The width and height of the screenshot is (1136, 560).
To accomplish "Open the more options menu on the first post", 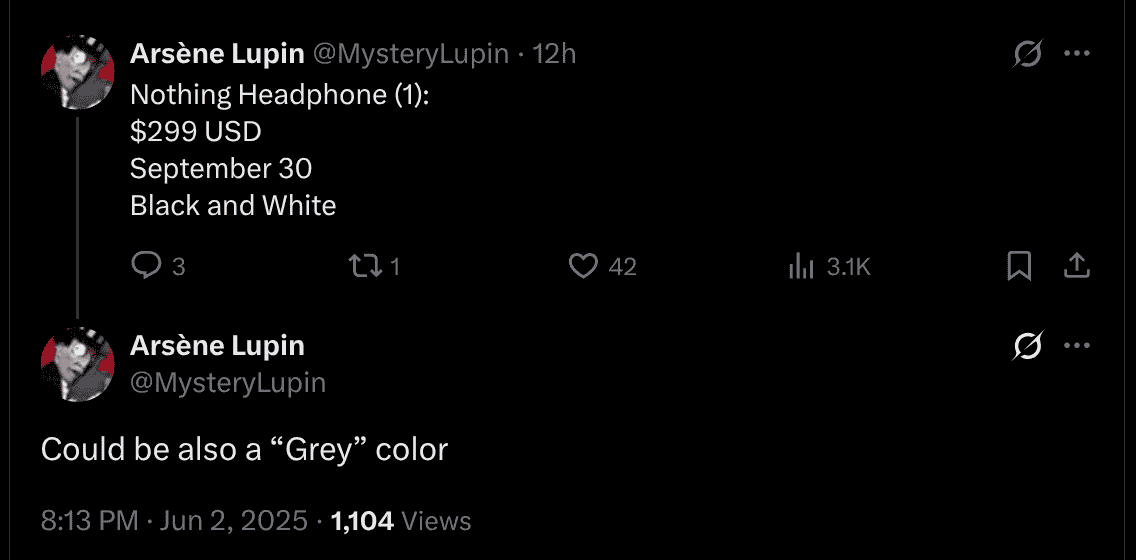I will point(1076,55).
